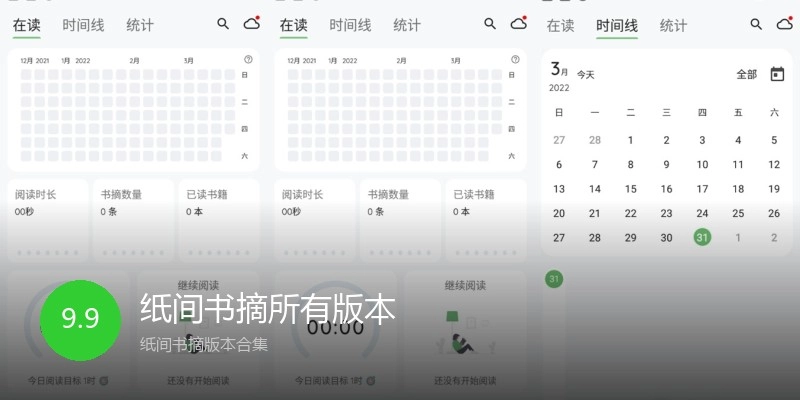The image size is (800, 400).
Task: Open 书摘数量 card in left screenshot
Action: tap(133, 220)
